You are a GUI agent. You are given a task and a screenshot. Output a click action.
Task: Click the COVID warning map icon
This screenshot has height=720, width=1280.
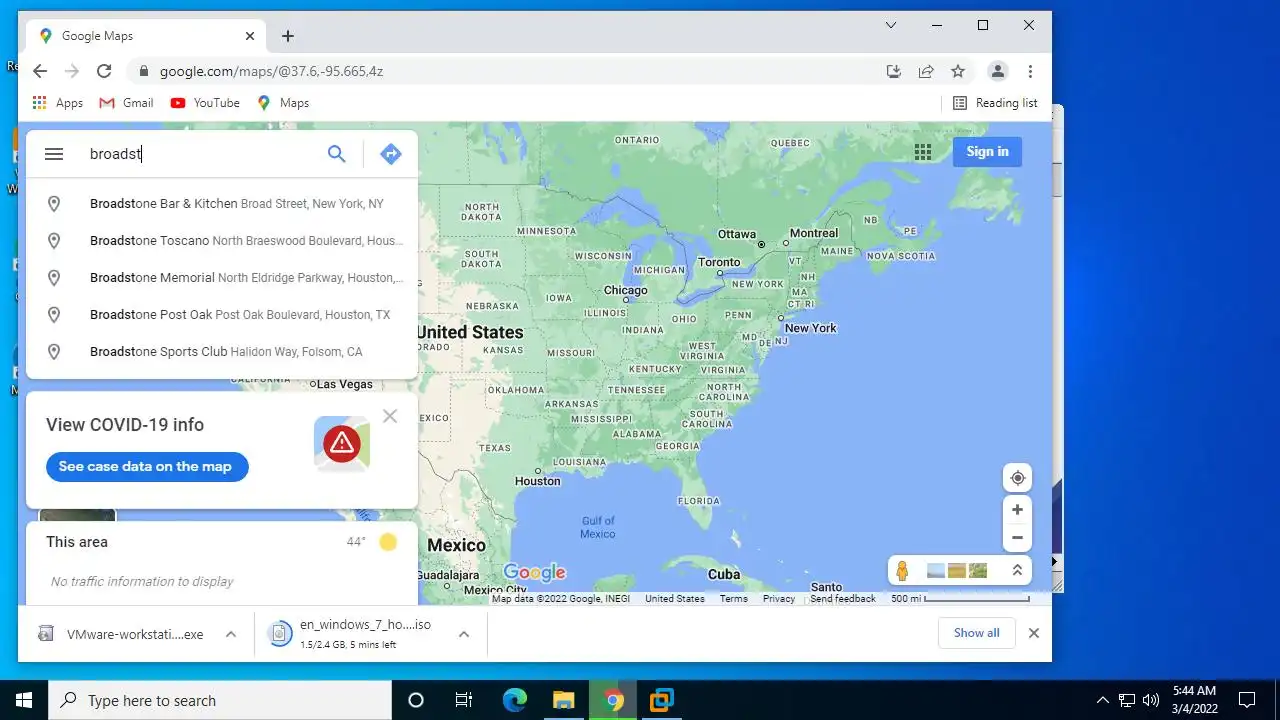pos(342,443)
